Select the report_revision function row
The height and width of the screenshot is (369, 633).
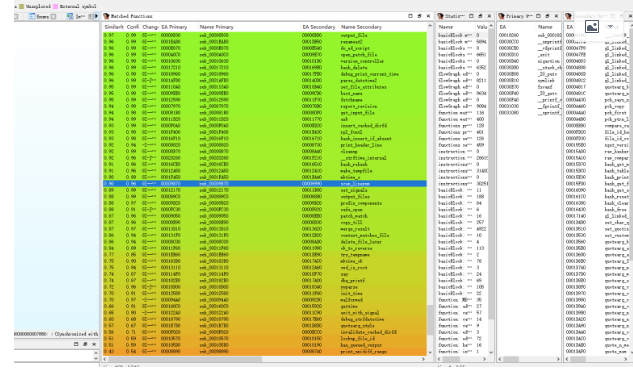point(264,106)
